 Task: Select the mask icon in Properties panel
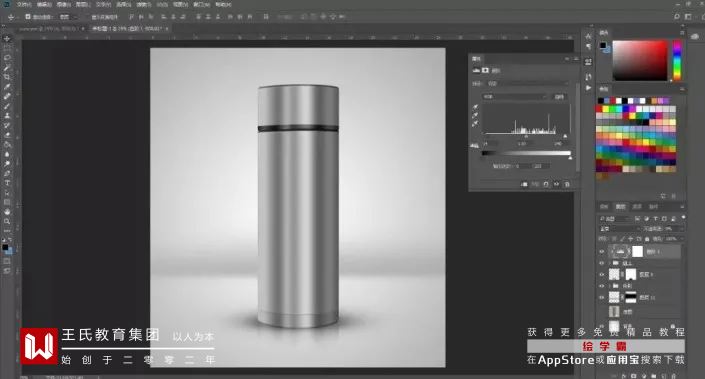pyautogui.click(x=485, y=71)
